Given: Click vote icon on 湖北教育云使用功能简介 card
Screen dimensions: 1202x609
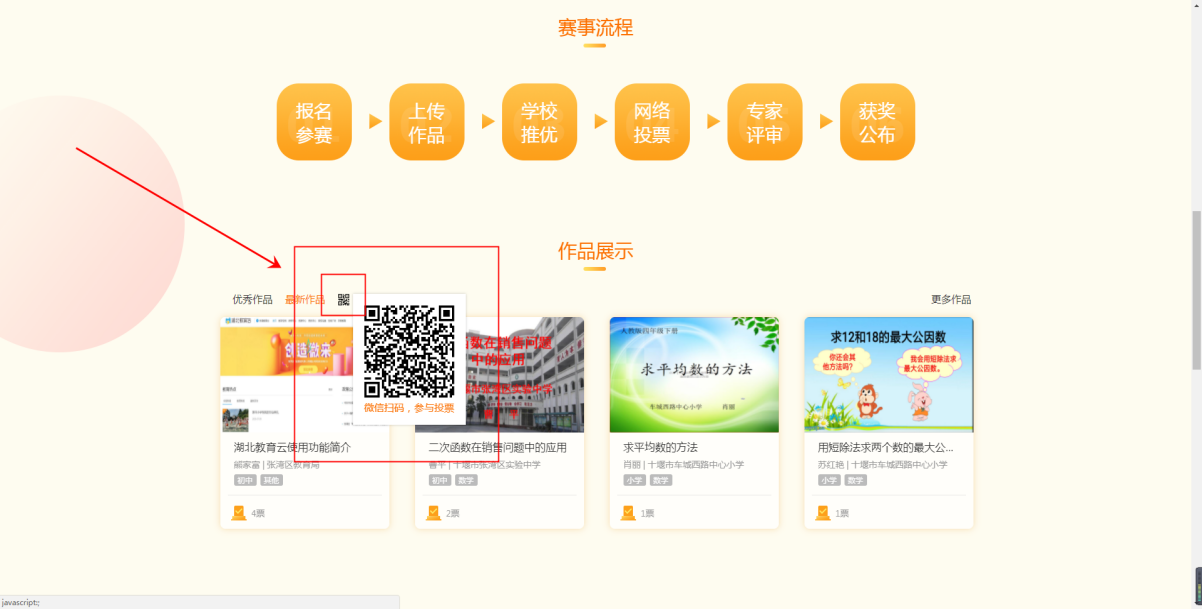Looking at the screenshot, I should (x=239, y=513).
